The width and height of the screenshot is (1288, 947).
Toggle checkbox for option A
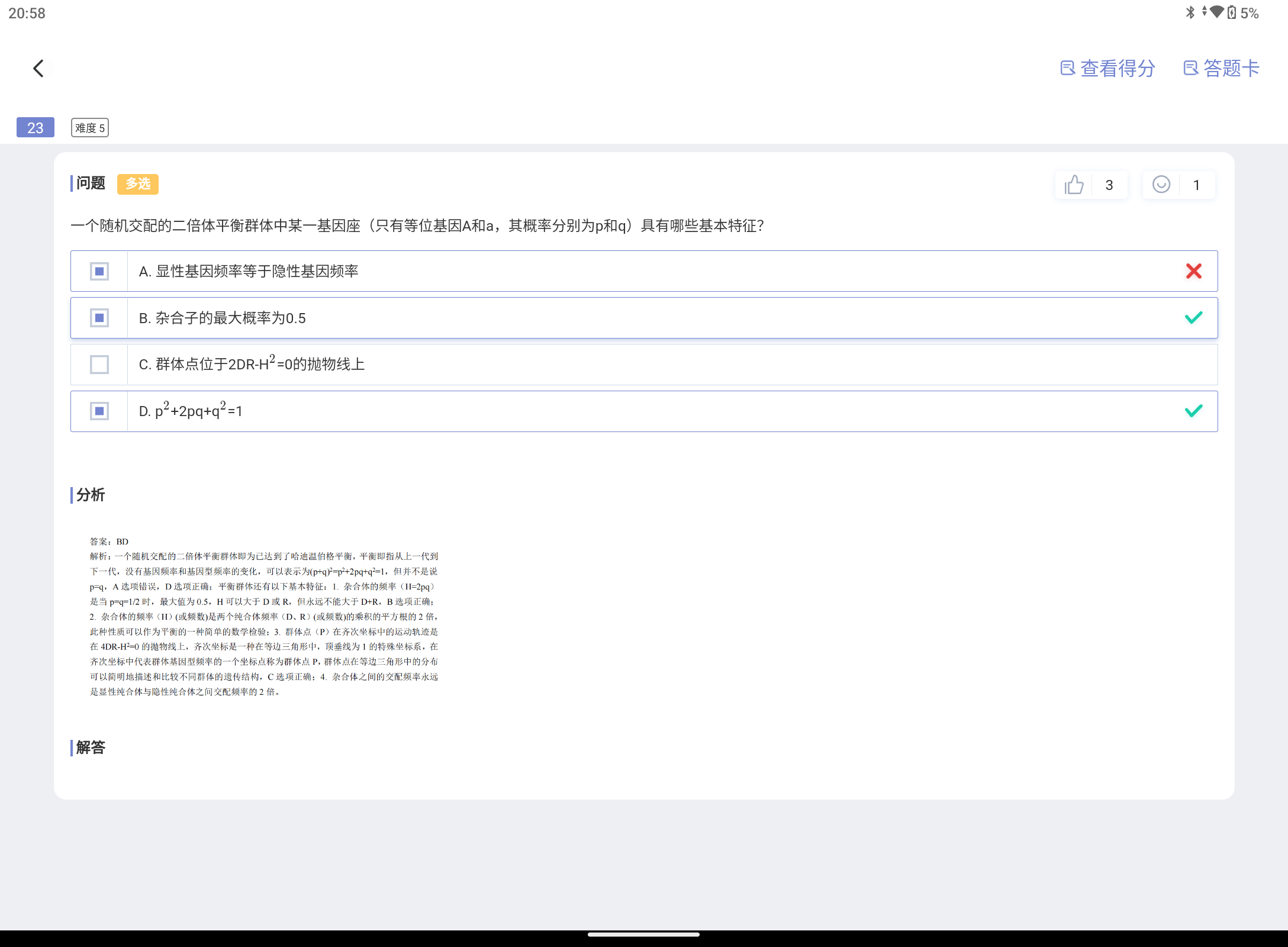tap(99, 271)
